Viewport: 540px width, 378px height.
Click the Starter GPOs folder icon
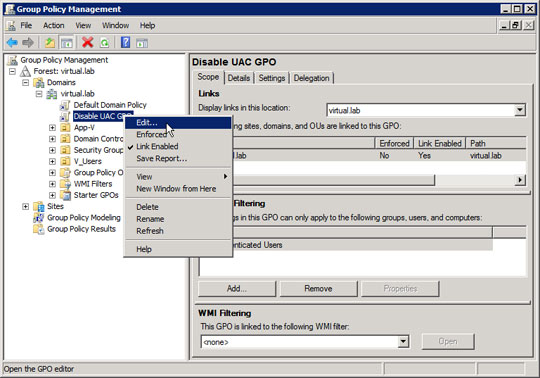click(65, 195)
